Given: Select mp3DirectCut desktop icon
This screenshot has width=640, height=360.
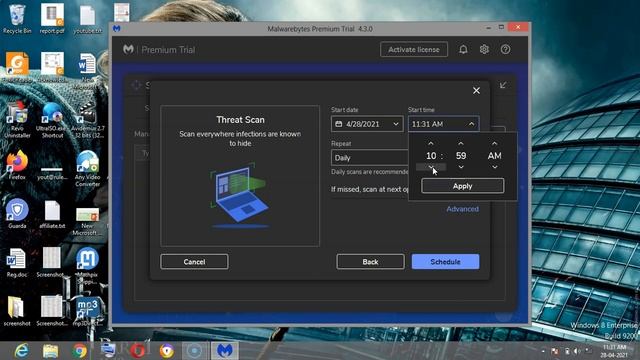Looking at the screenshot, I should tap(87, 312).
